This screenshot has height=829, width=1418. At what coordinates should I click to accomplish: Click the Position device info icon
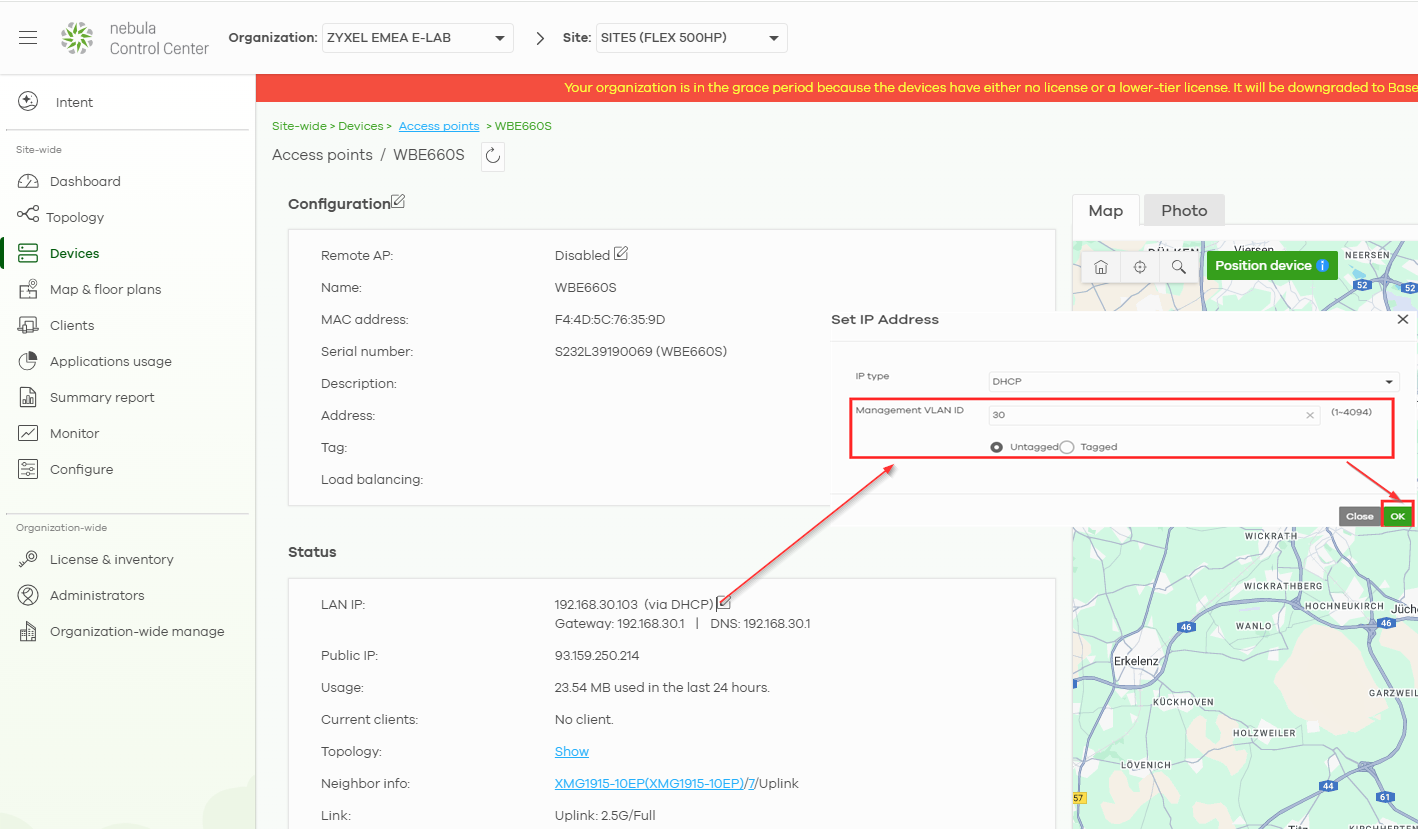(x=1322, y=265)
